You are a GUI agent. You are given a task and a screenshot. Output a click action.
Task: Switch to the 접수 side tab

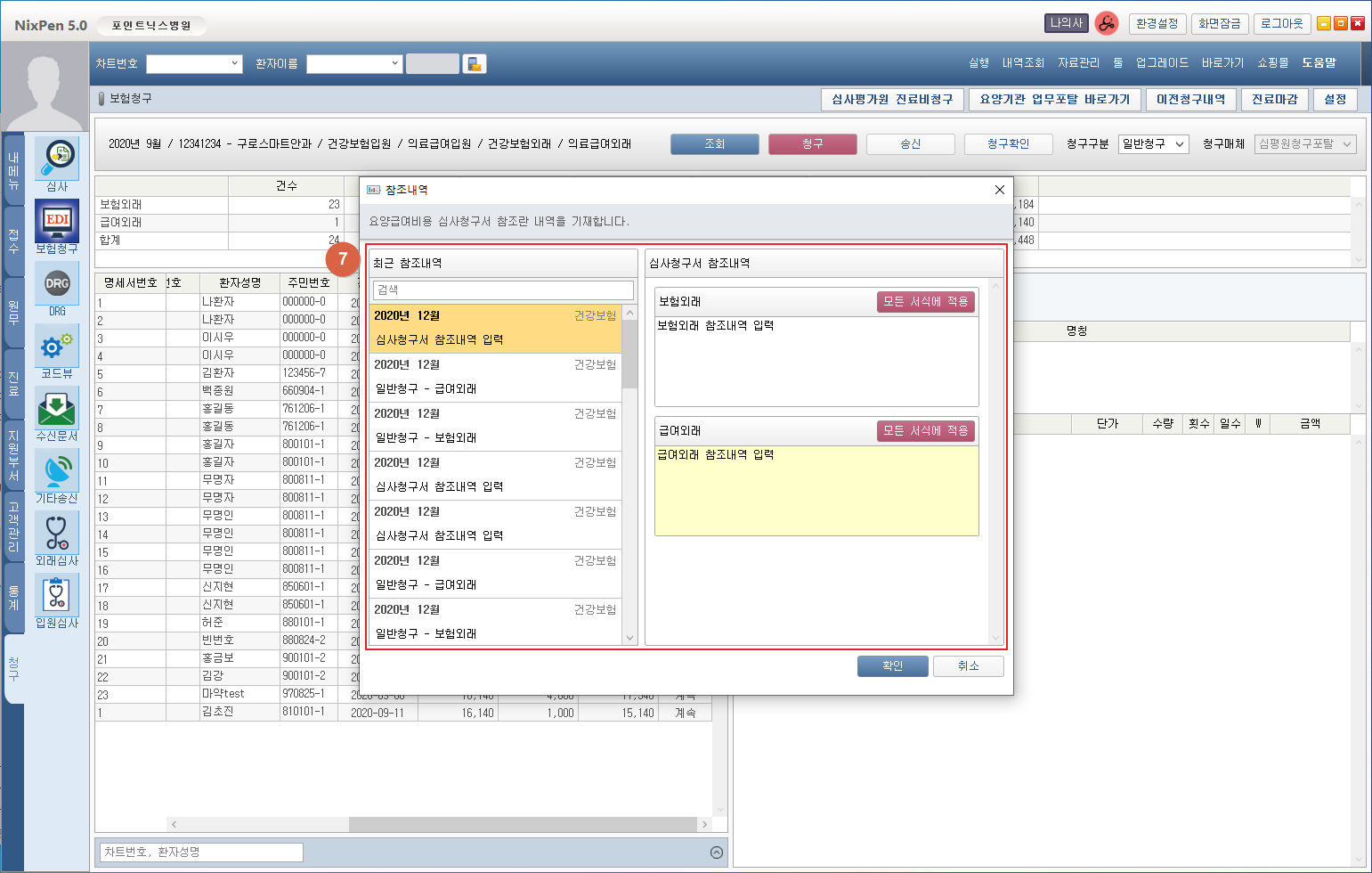[x=13, y=241]
